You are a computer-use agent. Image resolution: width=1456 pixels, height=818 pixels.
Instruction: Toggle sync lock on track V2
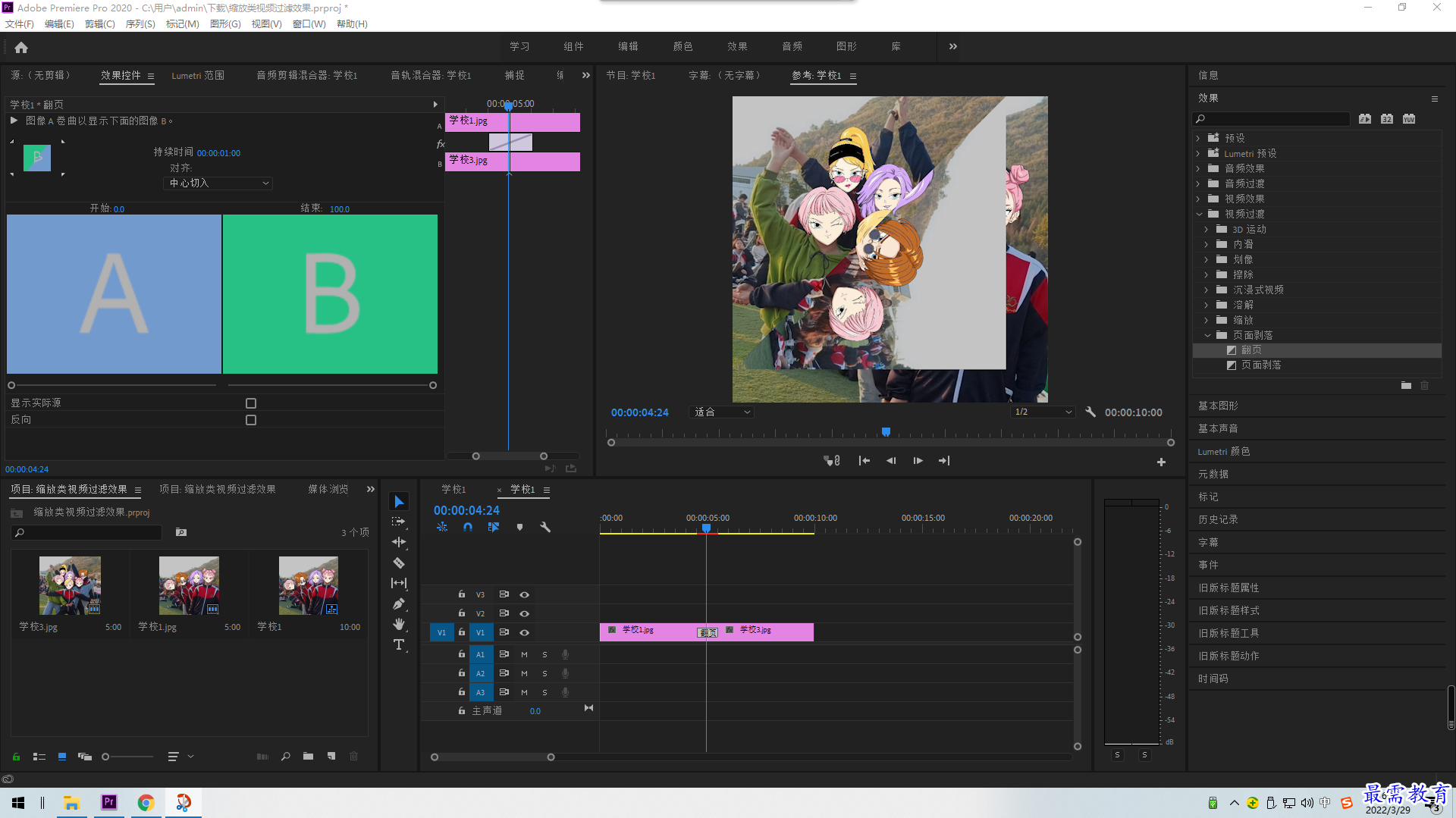[504, 613]
